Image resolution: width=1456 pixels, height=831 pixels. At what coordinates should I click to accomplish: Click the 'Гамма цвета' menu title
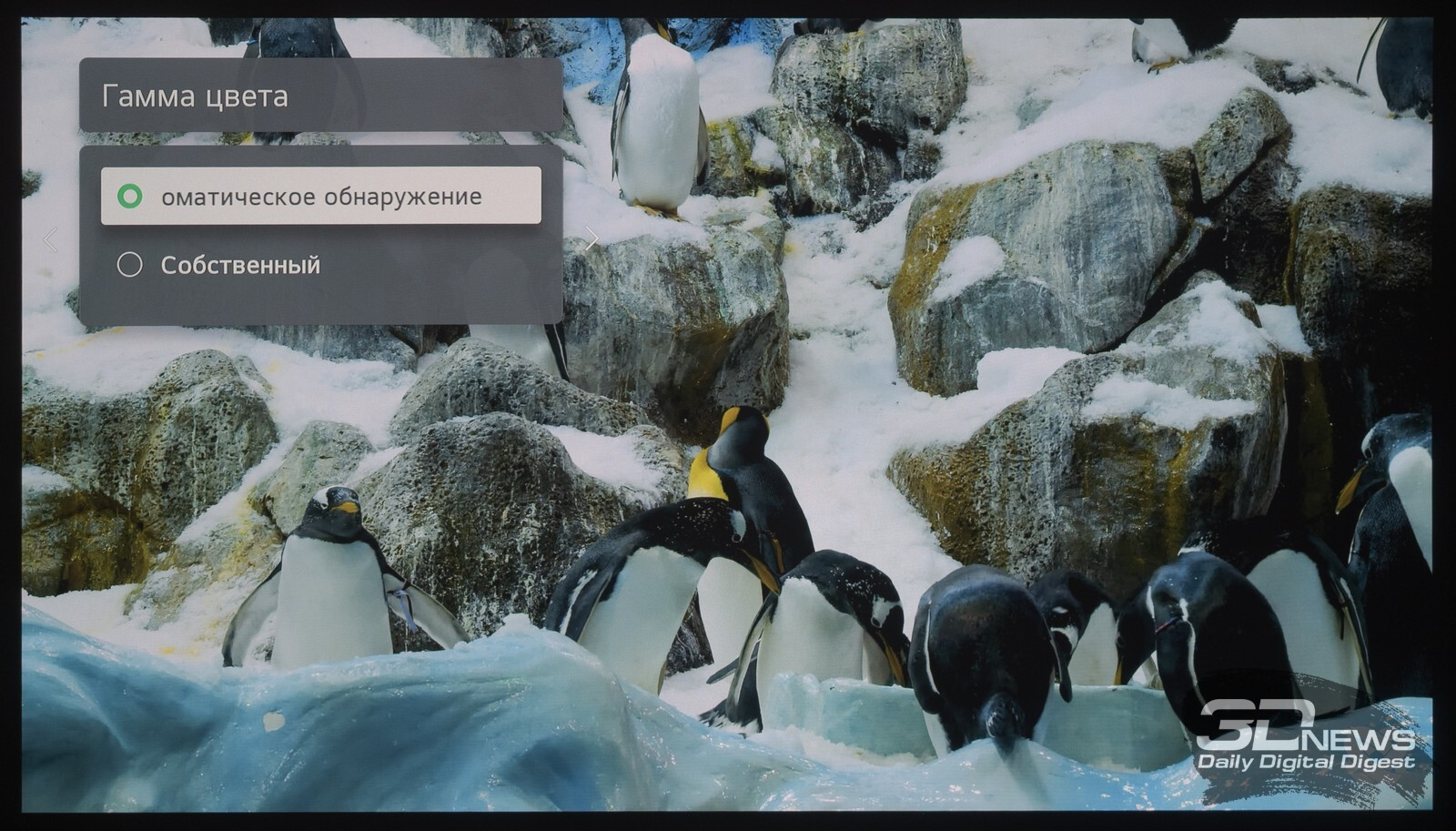[195, 96]
